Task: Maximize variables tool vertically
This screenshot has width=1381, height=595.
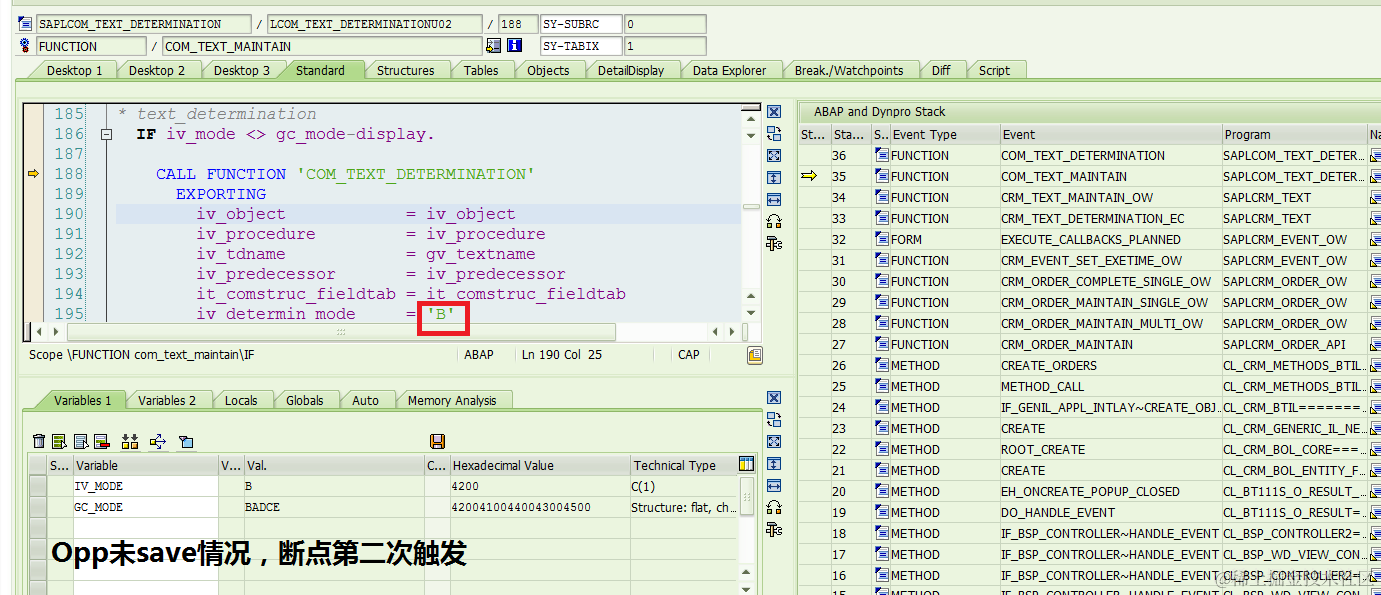Action: click(774, 464)
